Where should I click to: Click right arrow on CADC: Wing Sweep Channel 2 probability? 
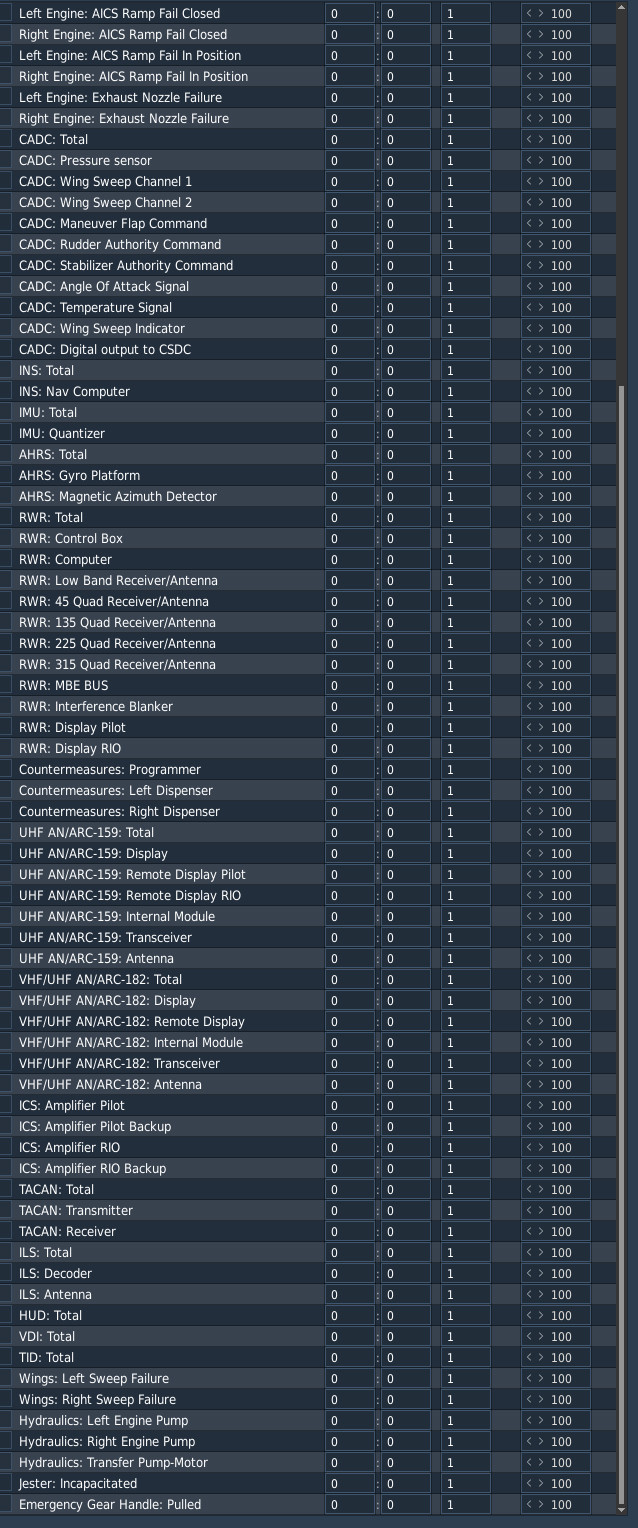(541, 202)
